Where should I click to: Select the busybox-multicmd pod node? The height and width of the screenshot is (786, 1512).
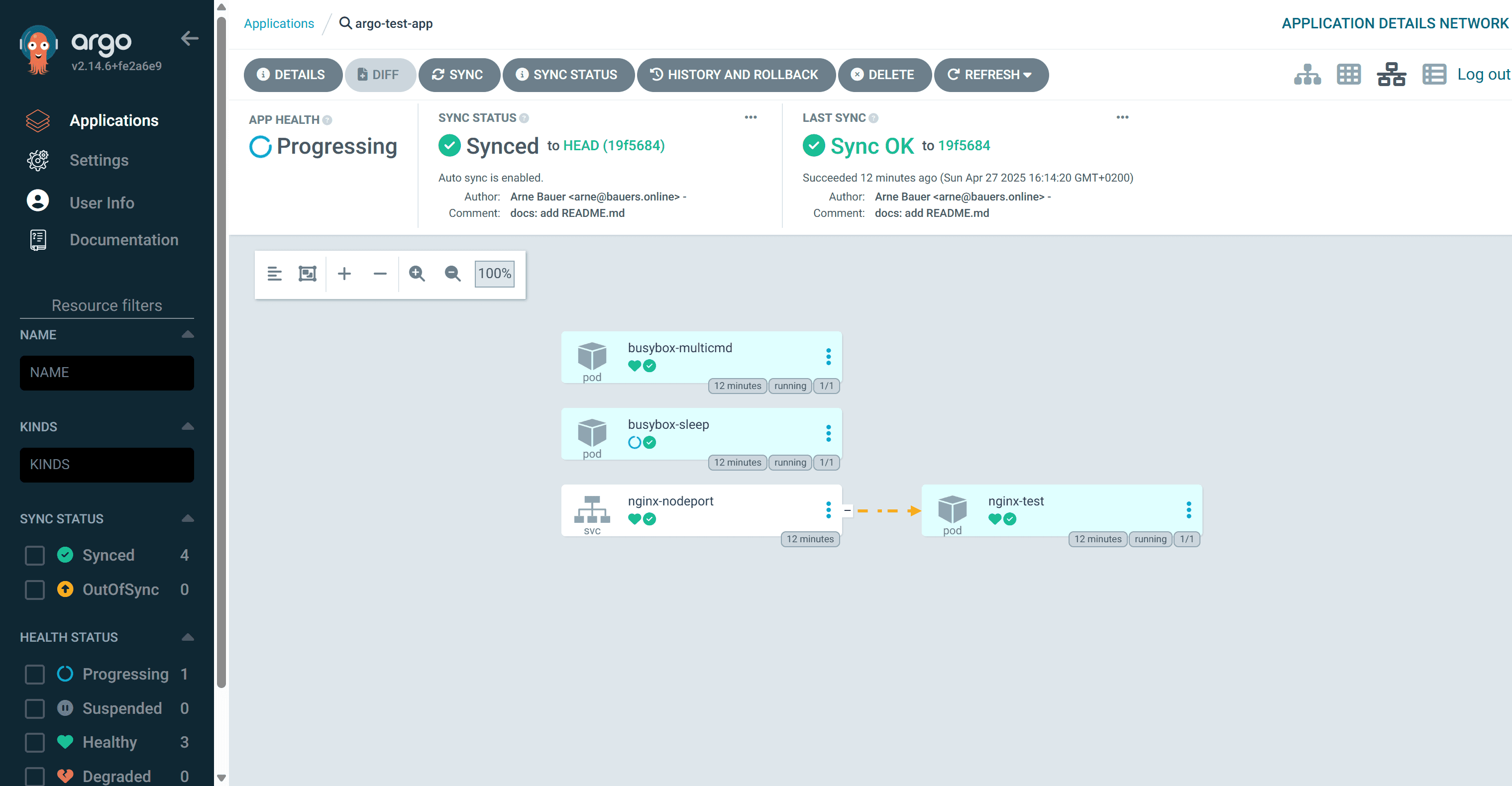pyautogui.click(x=701, y=357)
